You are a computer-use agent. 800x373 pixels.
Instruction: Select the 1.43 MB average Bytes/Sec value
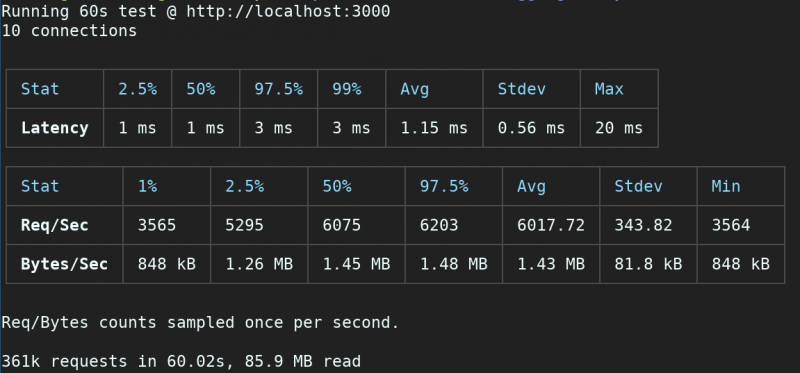tap(551, 264)
